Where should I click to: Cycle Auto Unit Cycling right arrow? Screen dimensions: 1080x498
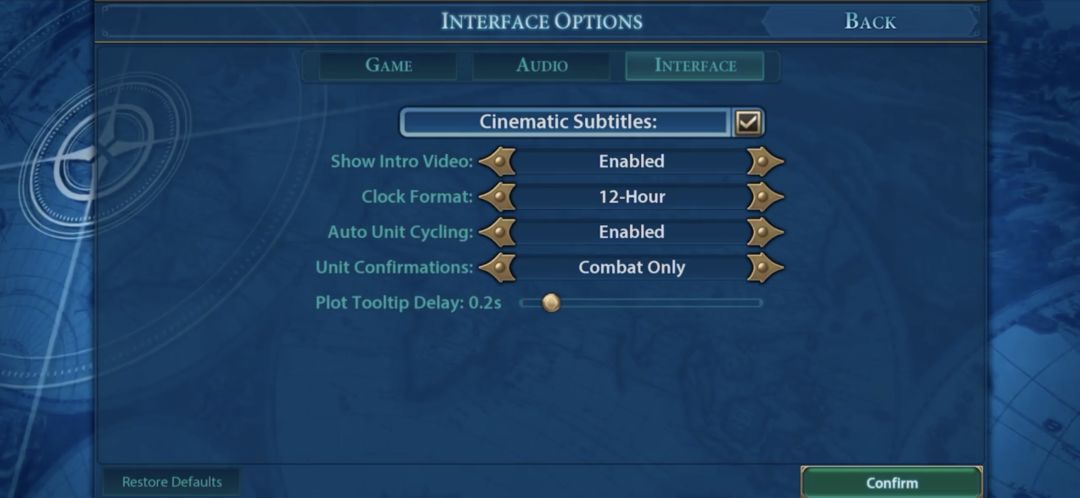click(x=765, y=232)
